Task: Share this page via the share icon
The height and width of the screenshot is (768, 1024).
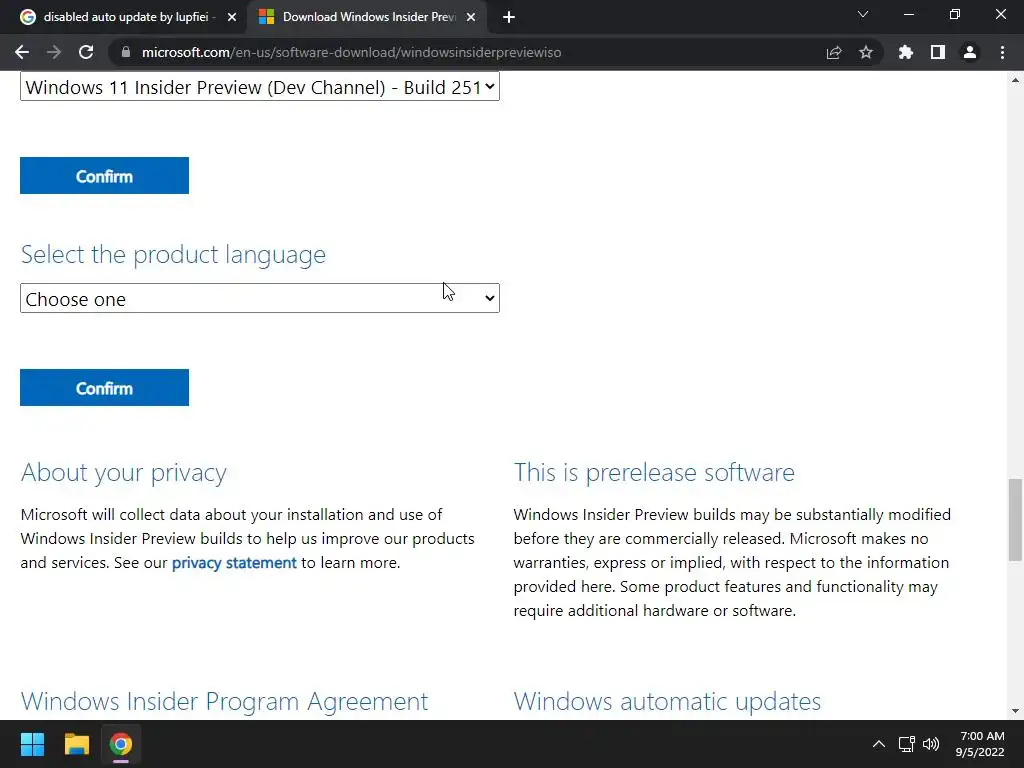Action: pyautogui.click(x=834, y=52)
